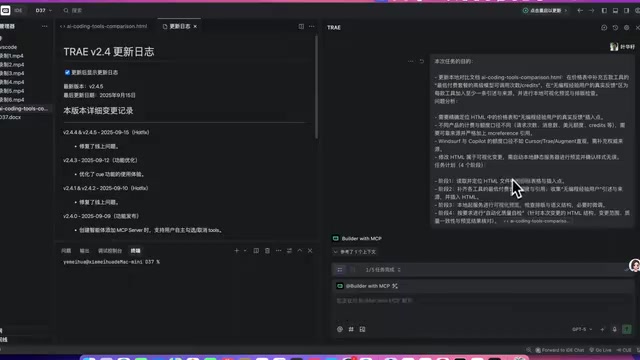
Task: Select the 更新日志 tab
Action: tap(180, 26)
